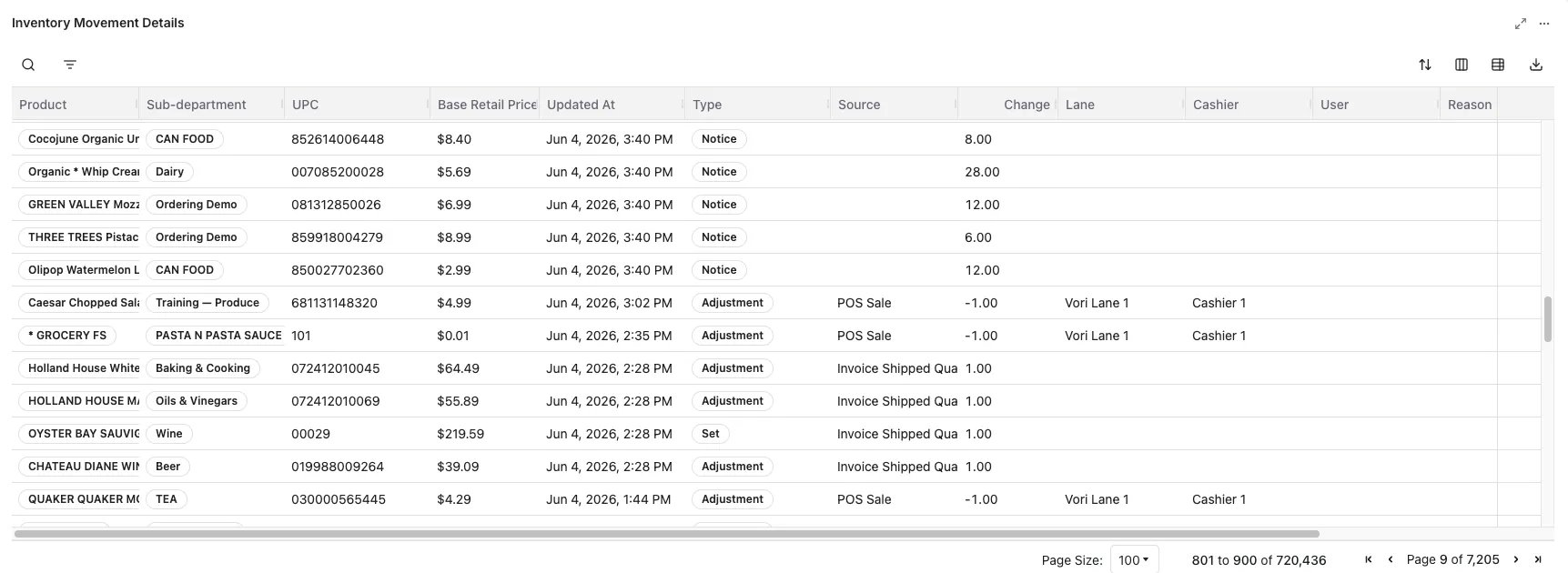1568x573 pixels.
Task: Select the Organic * Whip Cream product tag
Action: [80, 172]
